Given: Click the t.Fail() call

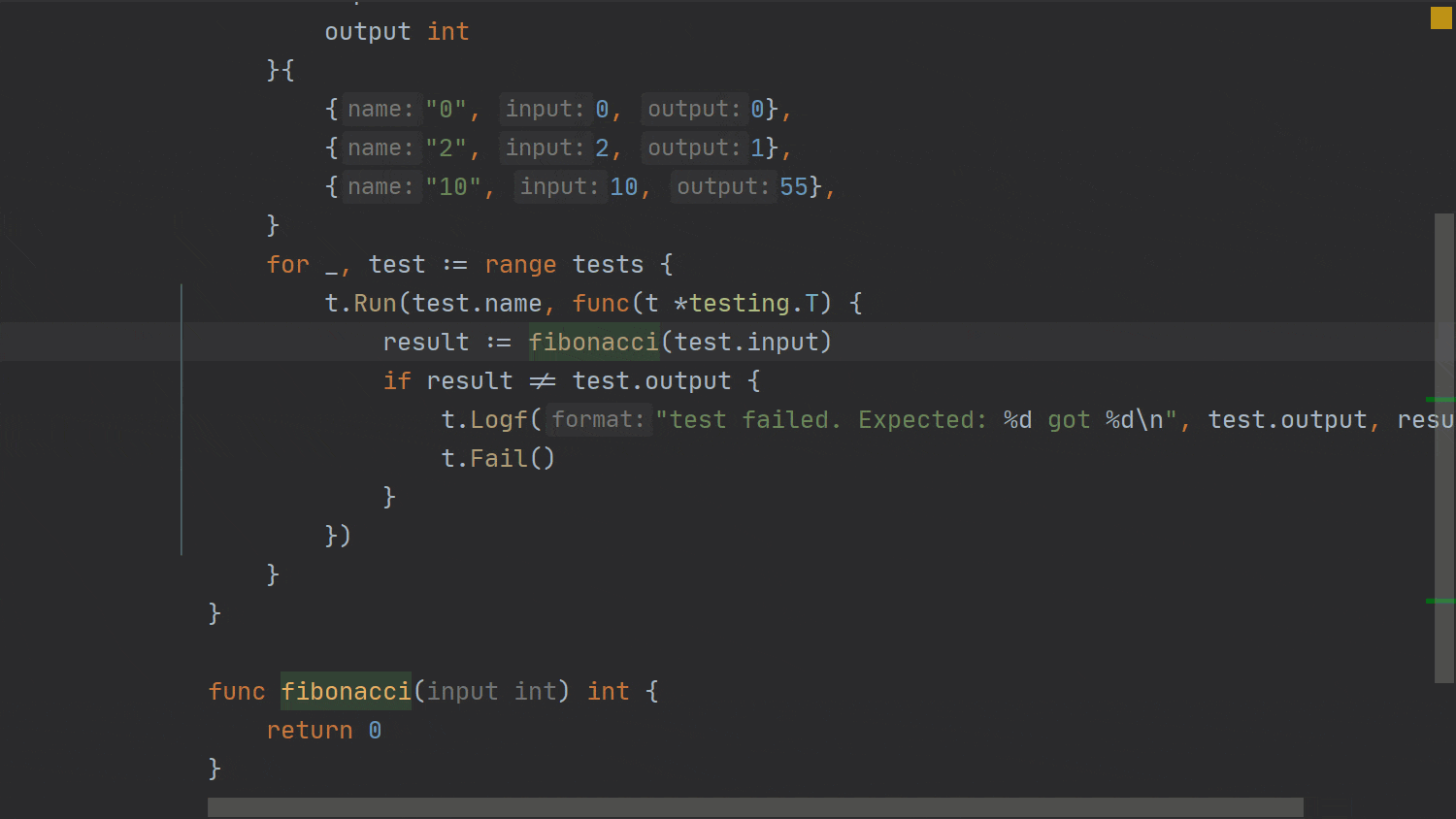Looking at the screenshot, I should (497, 458).
